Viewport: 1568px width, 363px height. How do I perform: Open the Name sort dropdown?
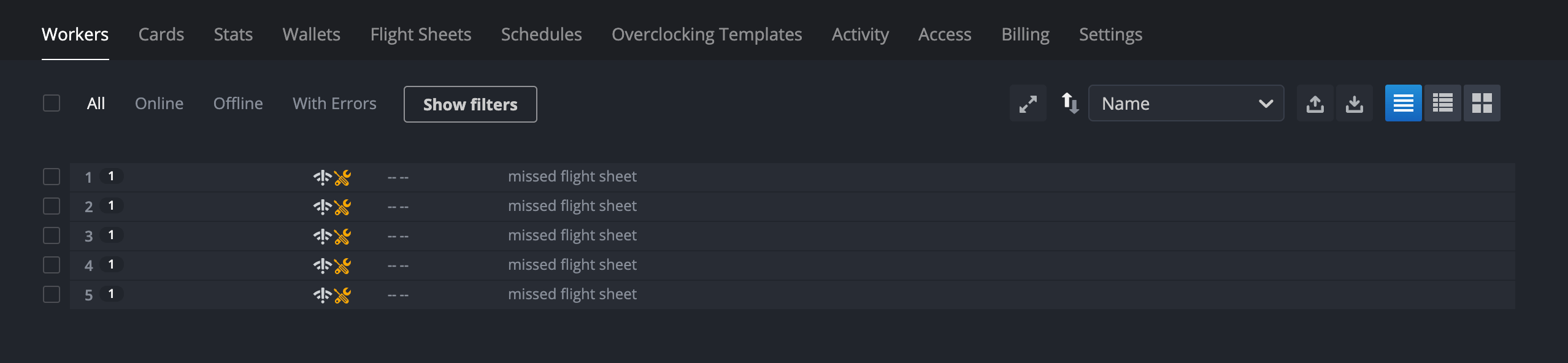[1186, 104]
